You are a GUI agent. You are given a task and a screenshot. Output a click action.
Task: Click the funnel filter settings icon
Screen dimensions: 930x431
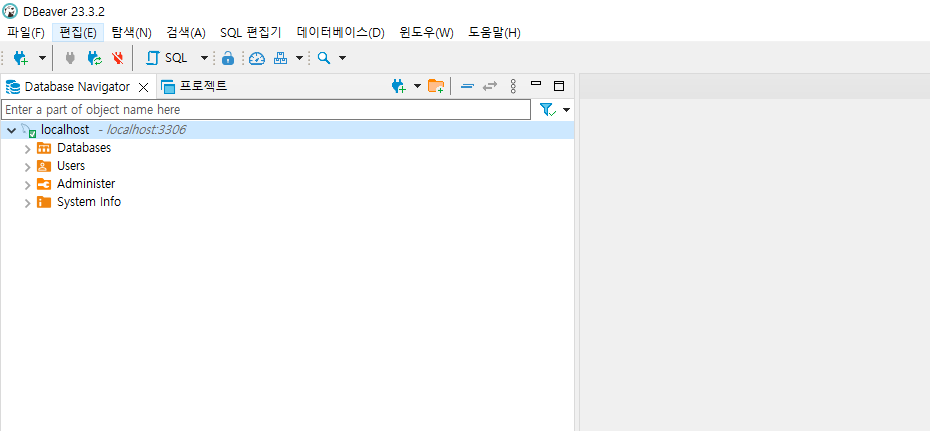pos(547,110)
